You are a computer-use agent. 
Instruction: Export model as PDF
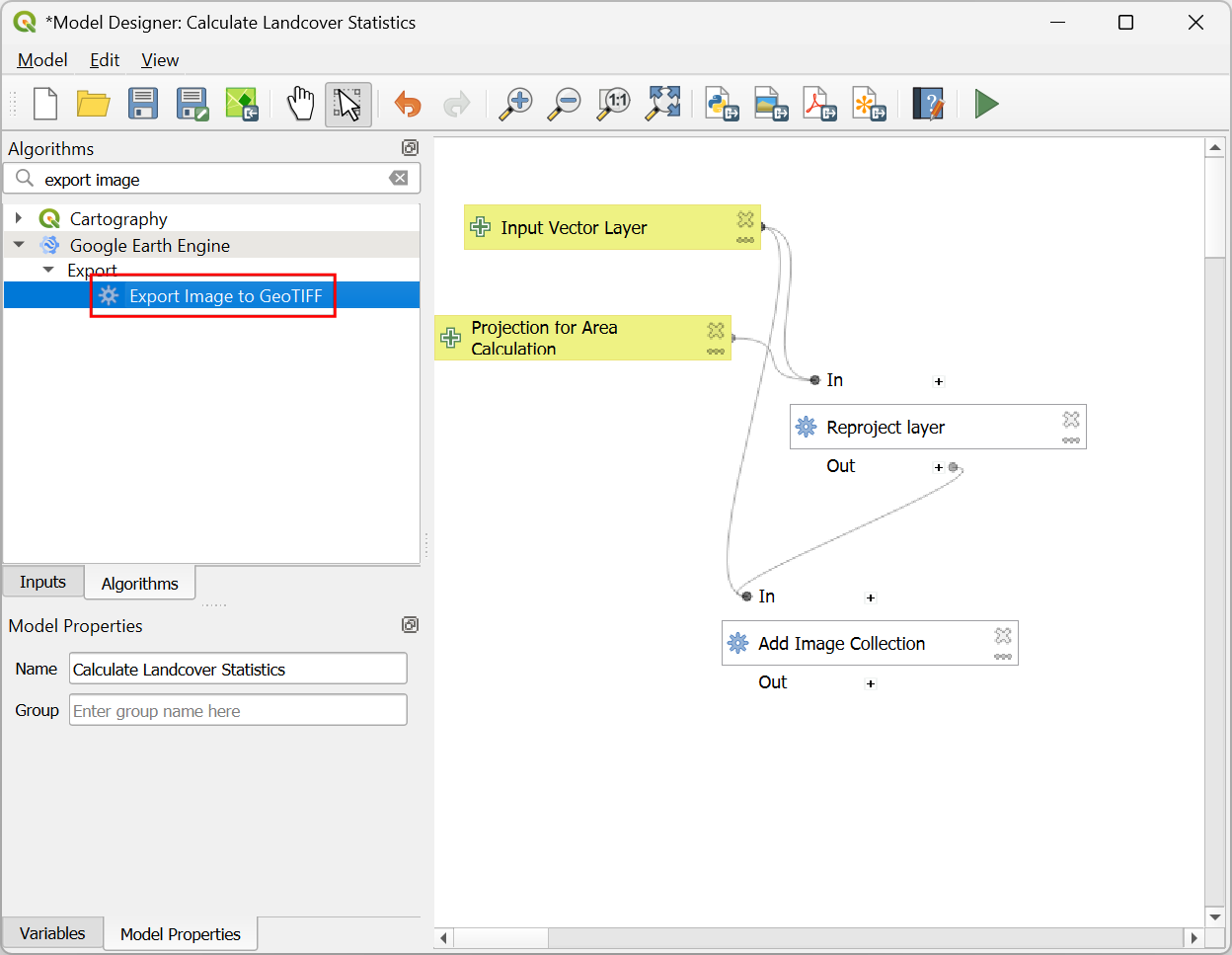pyautogui.click(x=819, y=104)
